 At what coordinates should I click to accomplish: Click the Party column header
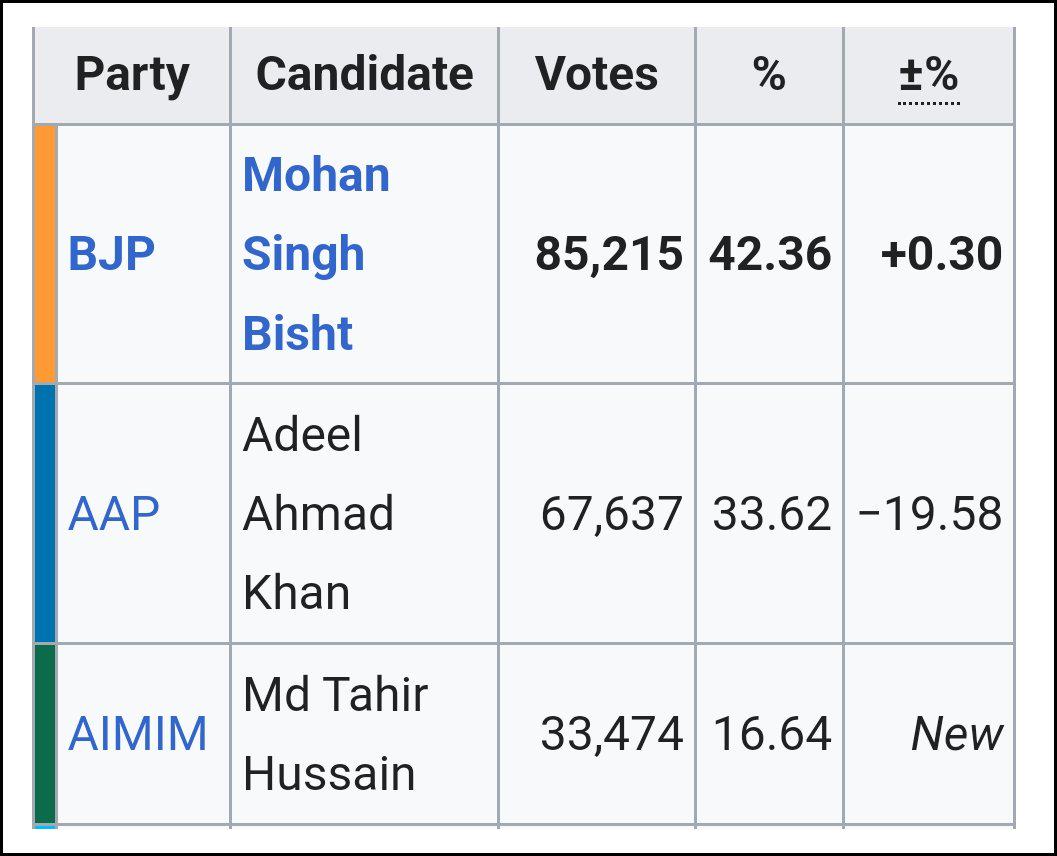(x=132, y=75)
